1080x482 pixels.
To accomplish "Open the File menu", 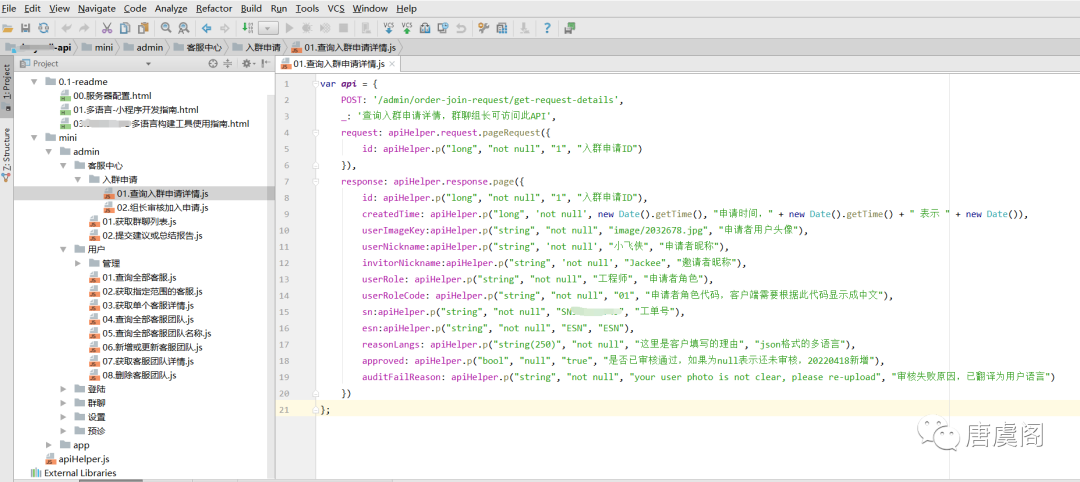I will (x=10, y=9).
